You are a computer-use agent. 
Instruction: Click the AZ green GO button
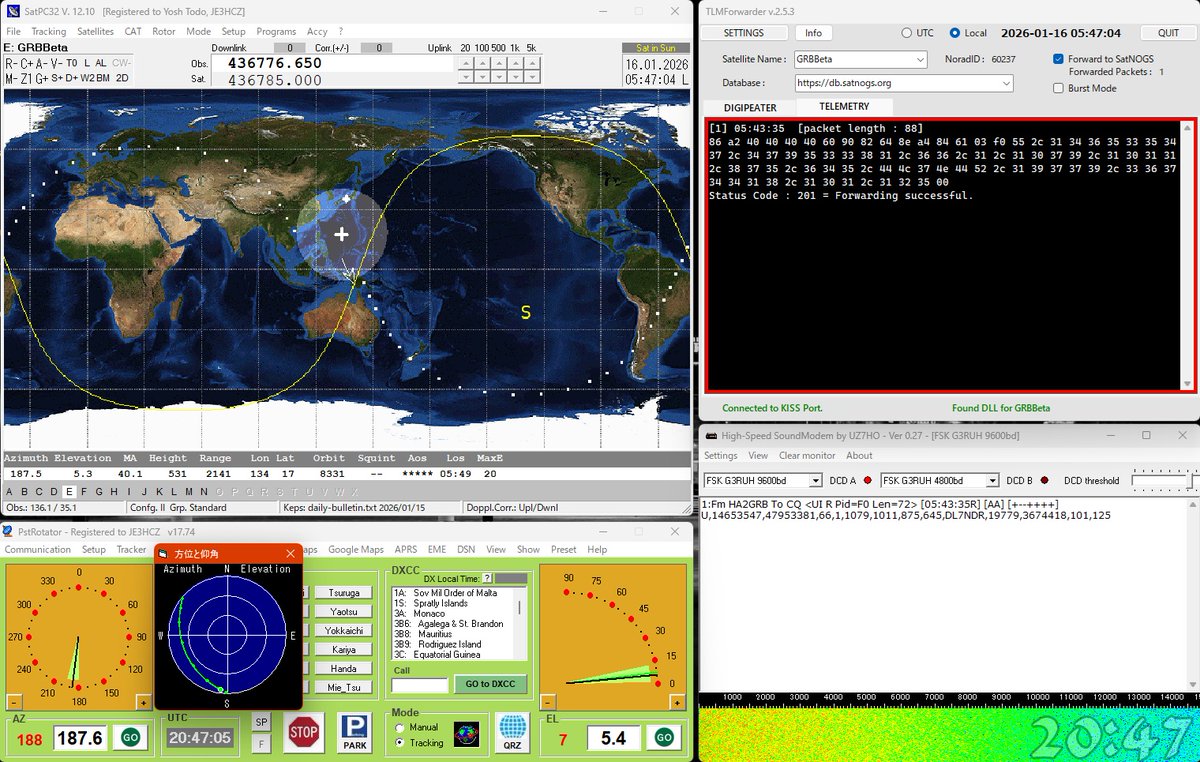tap(130, 738)
